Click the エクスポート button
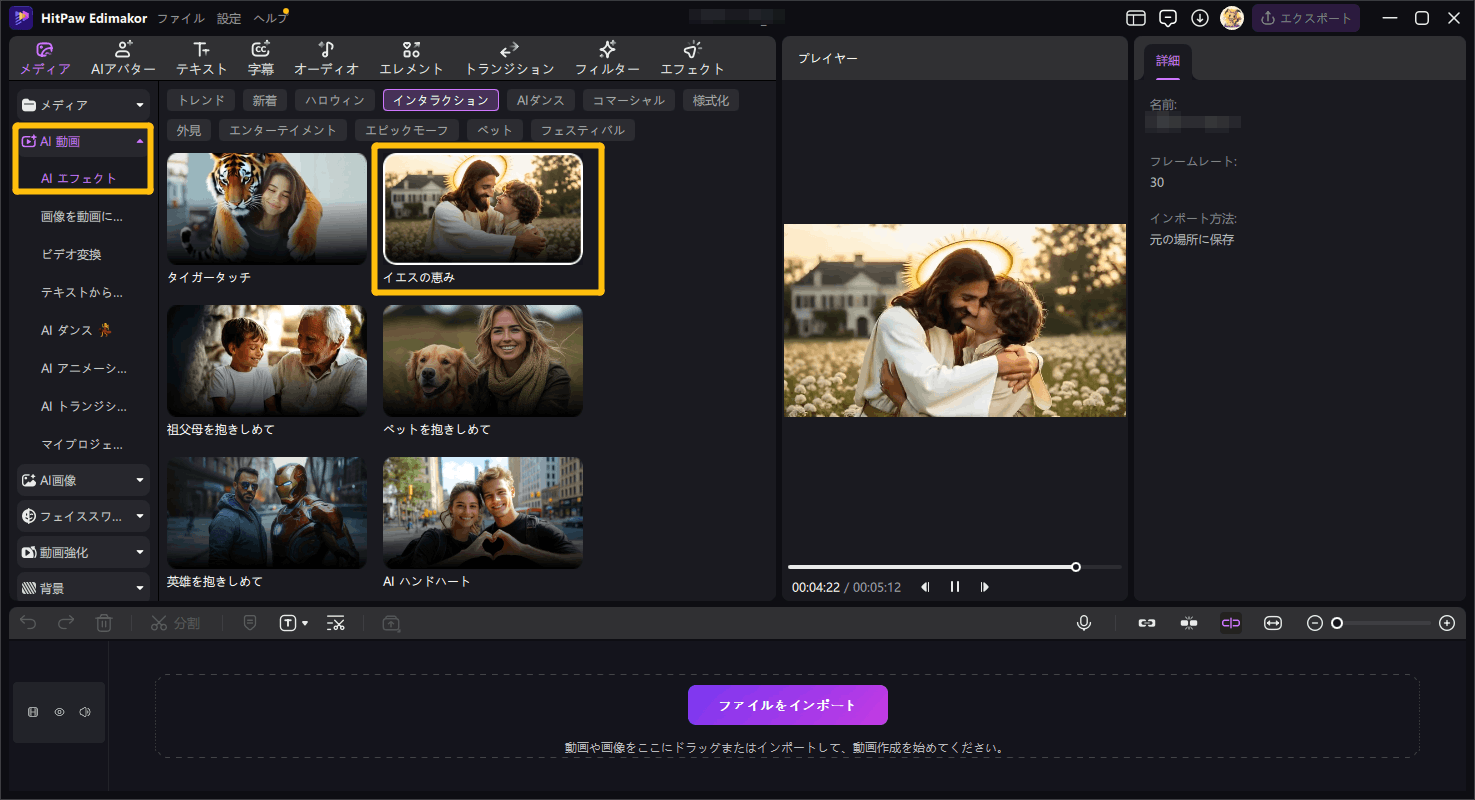 pos(1306,18)
